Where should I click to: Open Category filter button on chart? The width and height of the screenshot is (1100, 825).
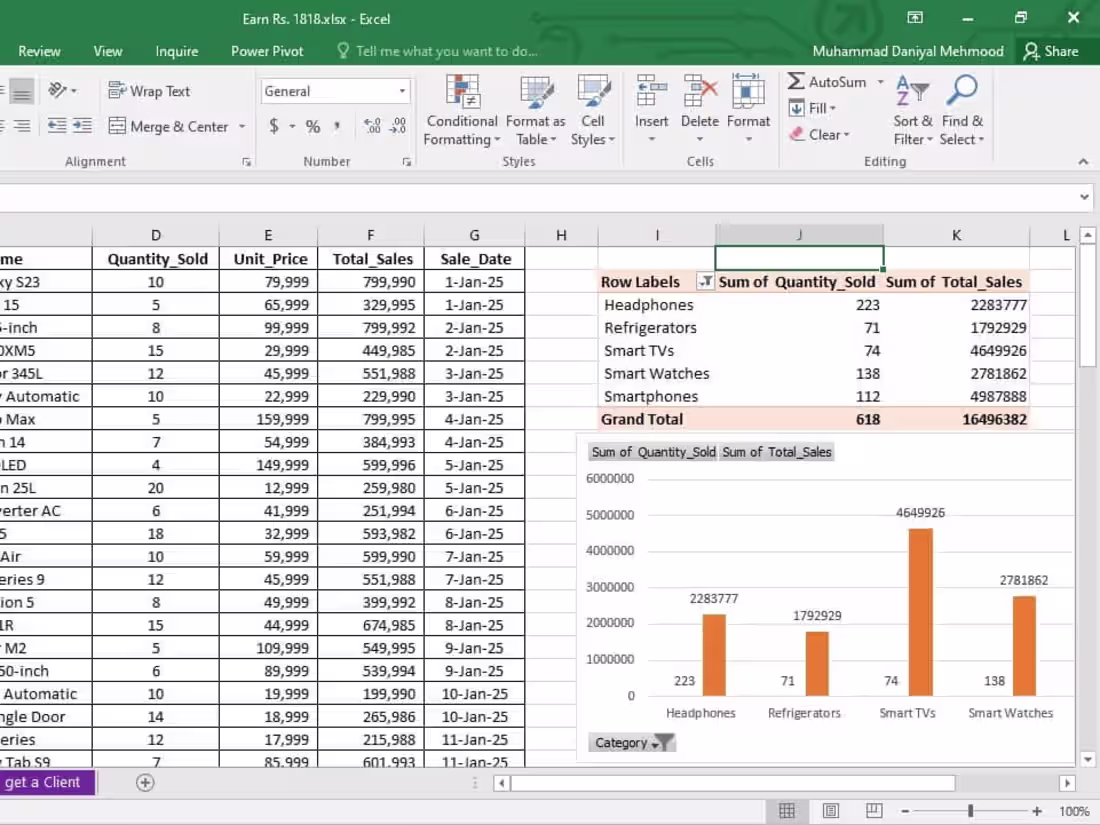[631, 742]
